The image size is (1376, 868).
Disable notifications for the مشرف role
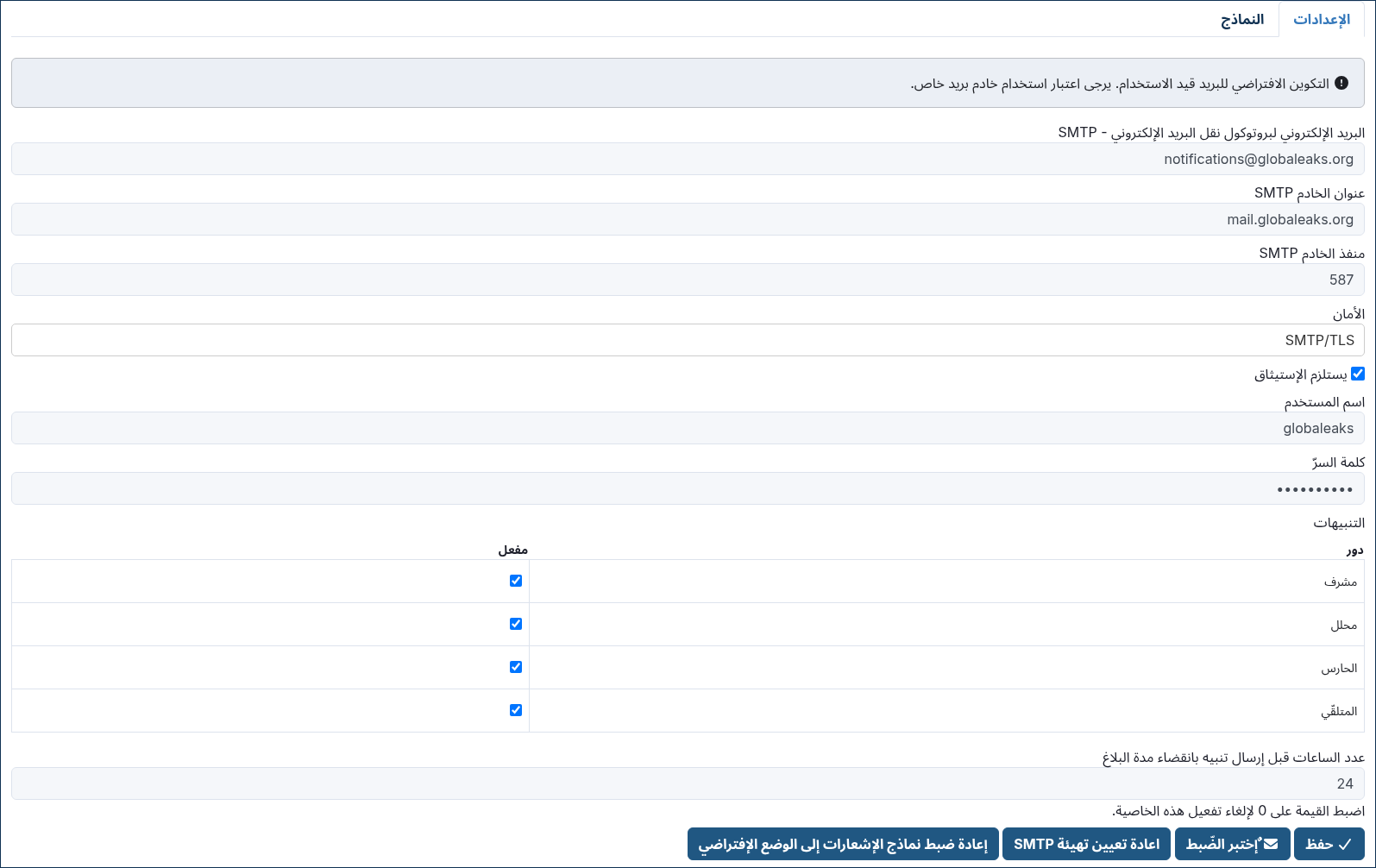(516, 581)
